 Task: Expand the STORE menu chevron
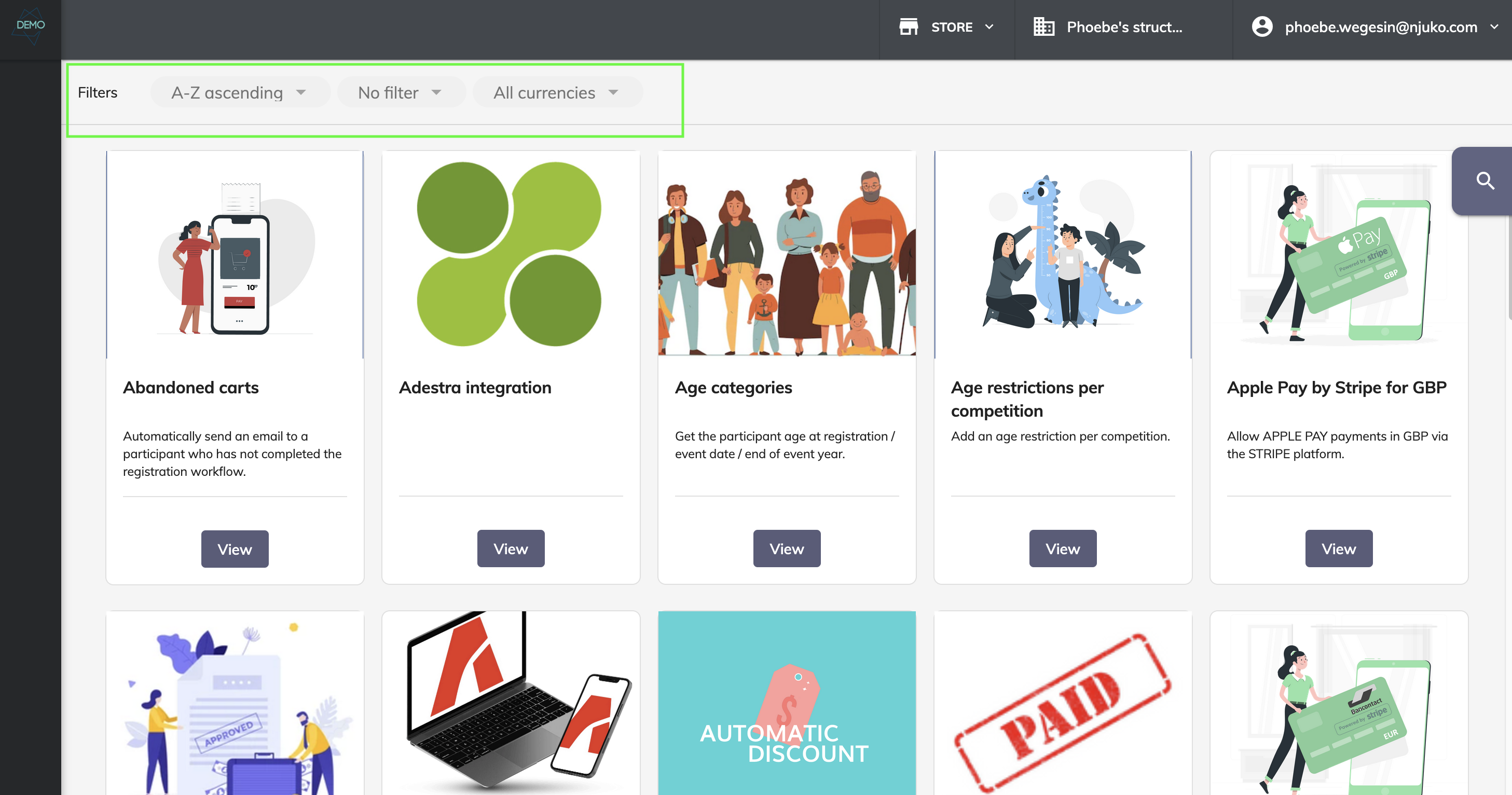pos(989,27)
